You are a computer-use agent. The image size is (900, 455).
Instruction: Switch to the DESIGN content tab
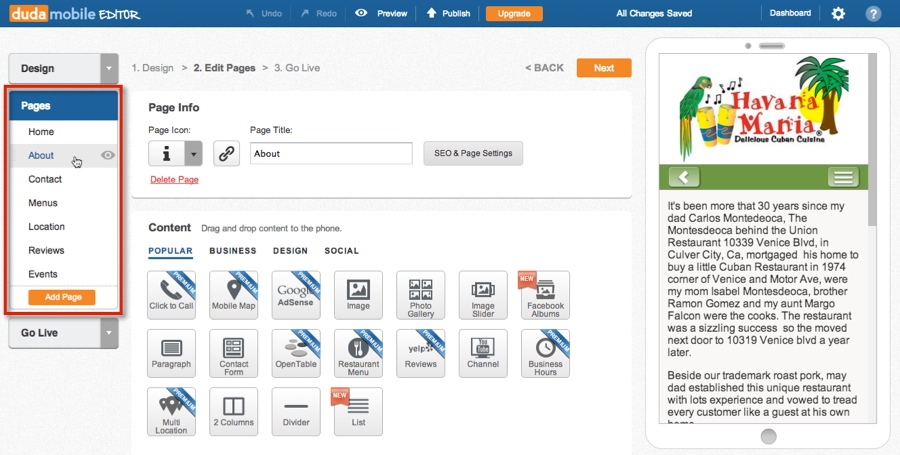[x=290, y=251]
